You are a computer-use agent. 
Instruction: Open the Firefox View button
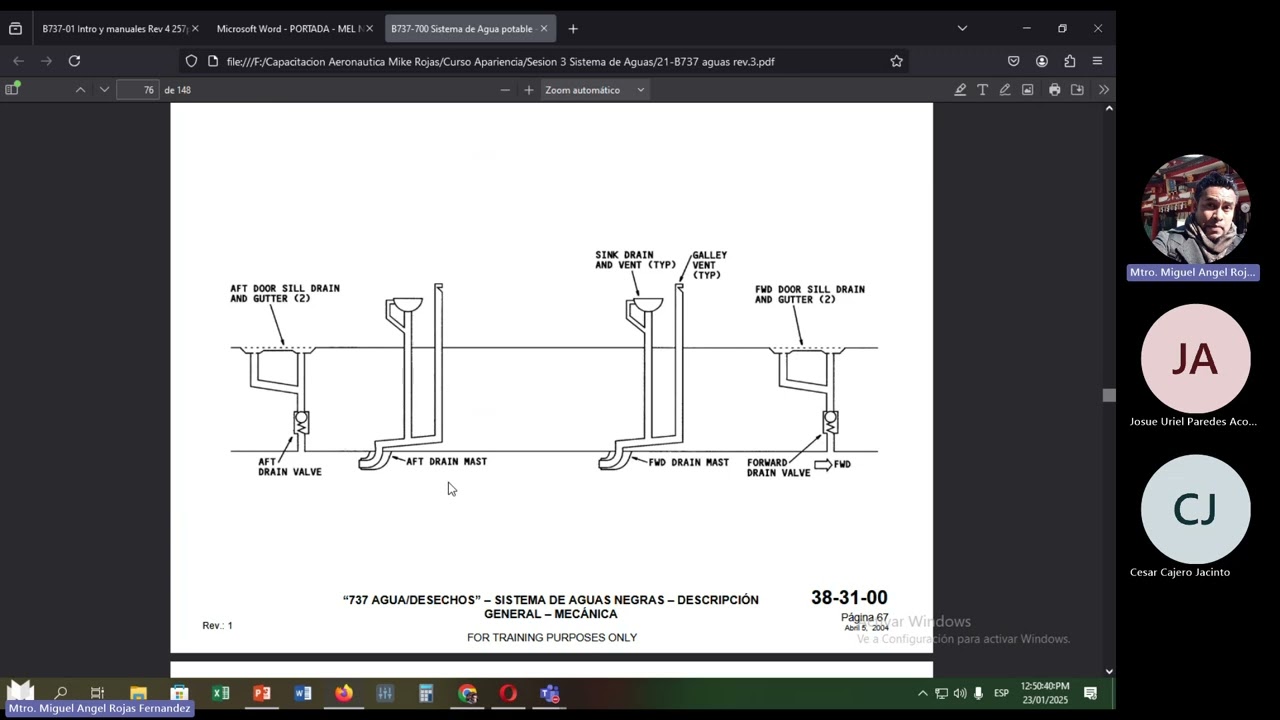click(15, 29)
